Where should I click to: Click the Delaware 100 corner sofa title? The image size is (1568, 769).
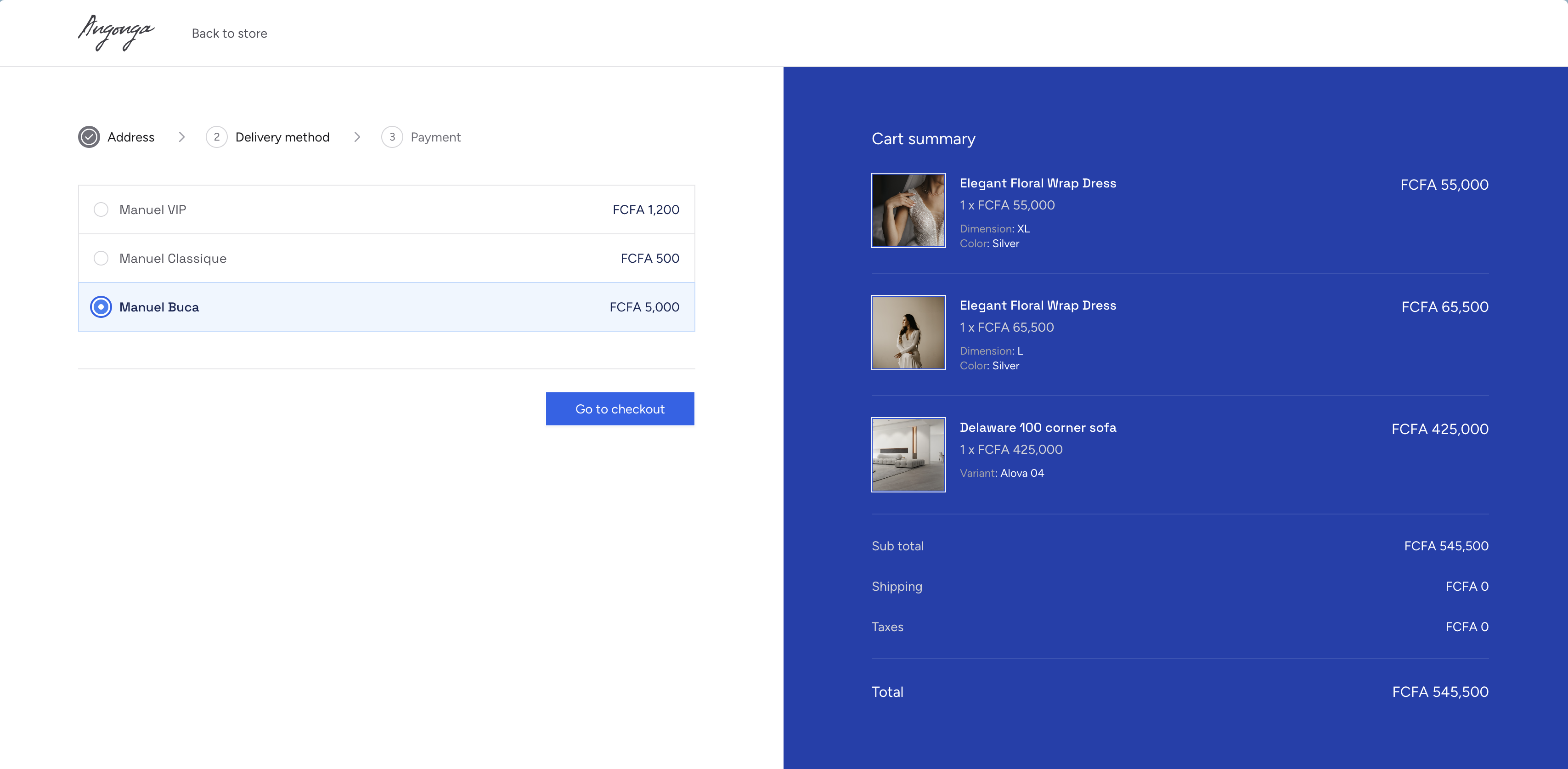point(1037,427)
